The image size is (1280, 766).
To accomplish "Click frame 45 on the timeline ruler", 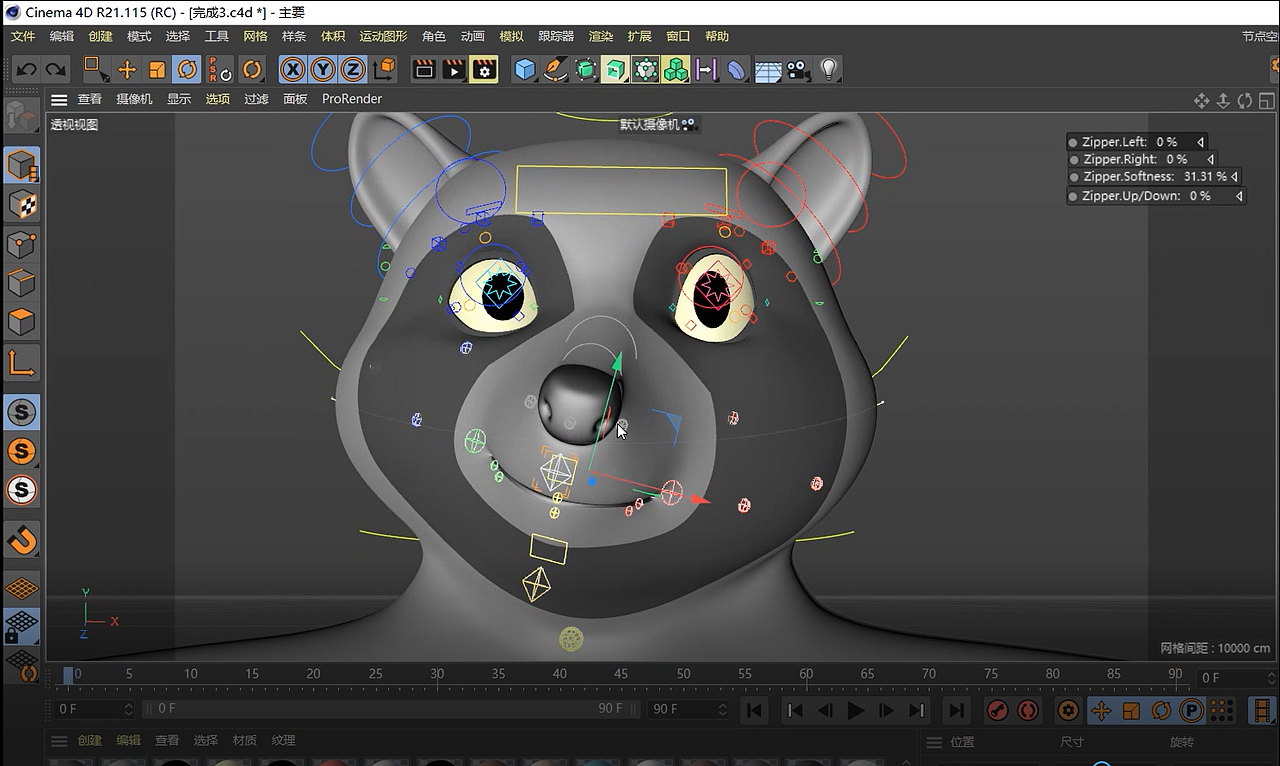I will click(621, 676).
